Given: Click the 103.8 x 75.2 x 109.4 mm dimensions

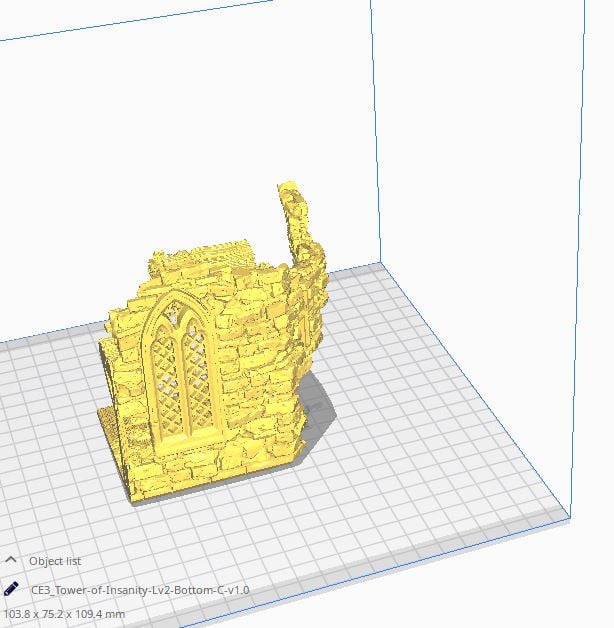Looking at the screenshot, I should point(64,614).
